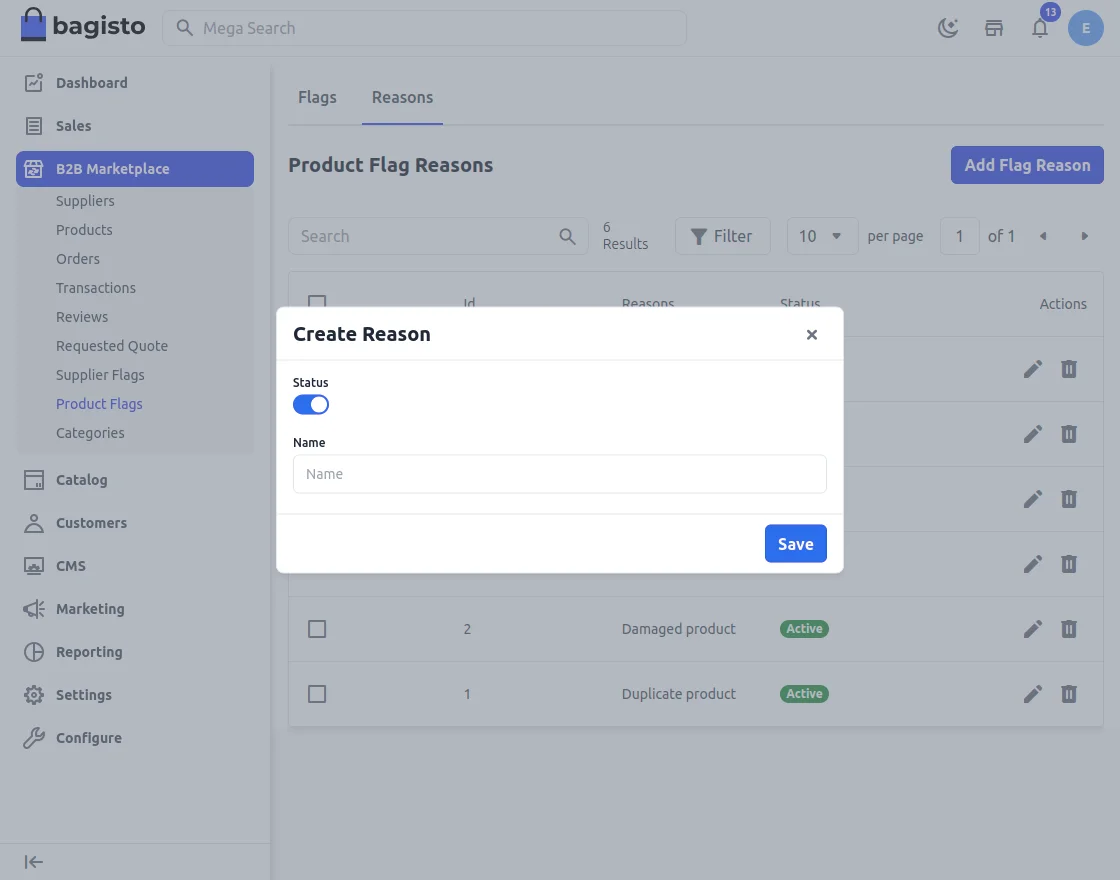
Task: Disable the Status toggle in the Create Reason dialog
Action: click(x=310, y=404)
